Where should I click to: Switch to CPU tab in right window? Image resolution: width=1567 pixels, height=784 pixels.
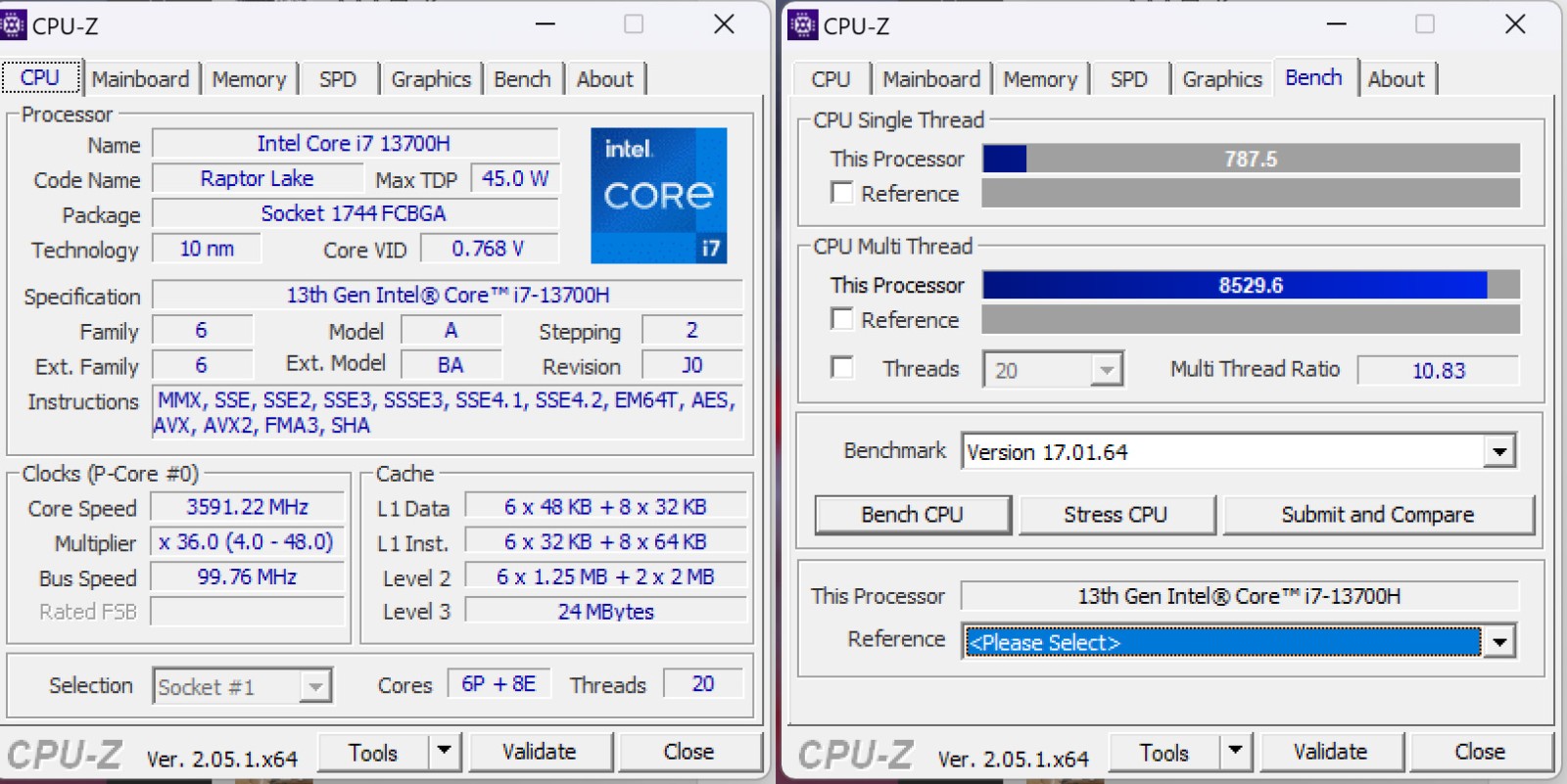click(831, 79)
